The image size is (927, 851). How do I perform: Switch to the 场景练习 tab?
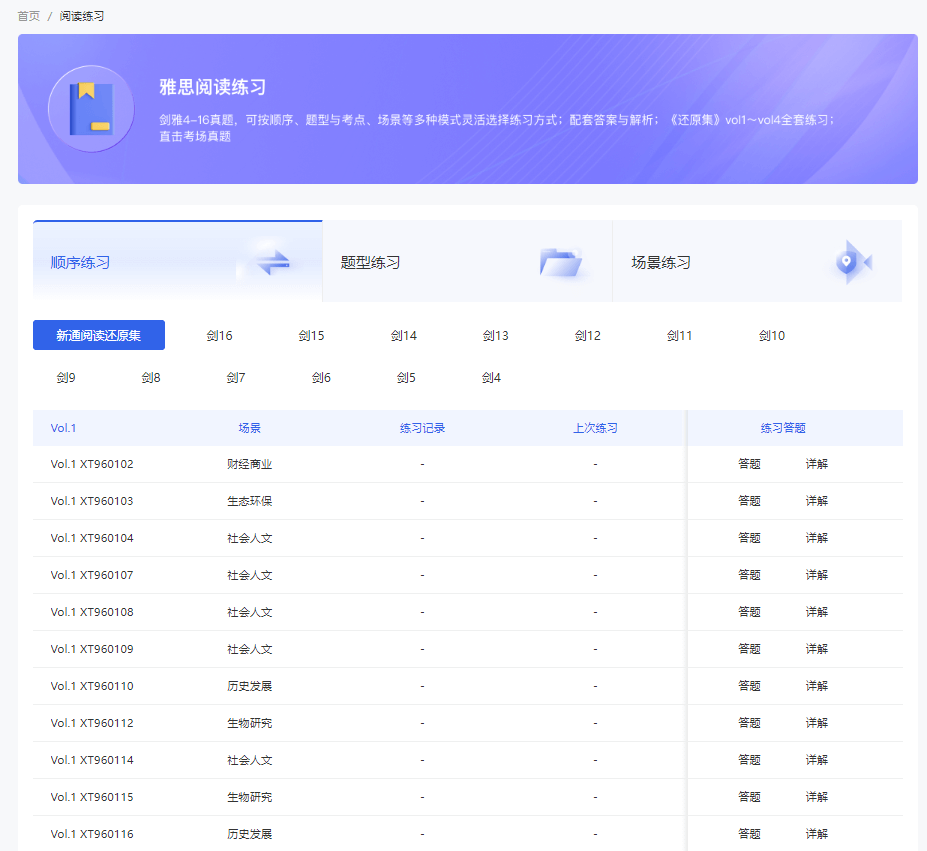tap(757, 261)
